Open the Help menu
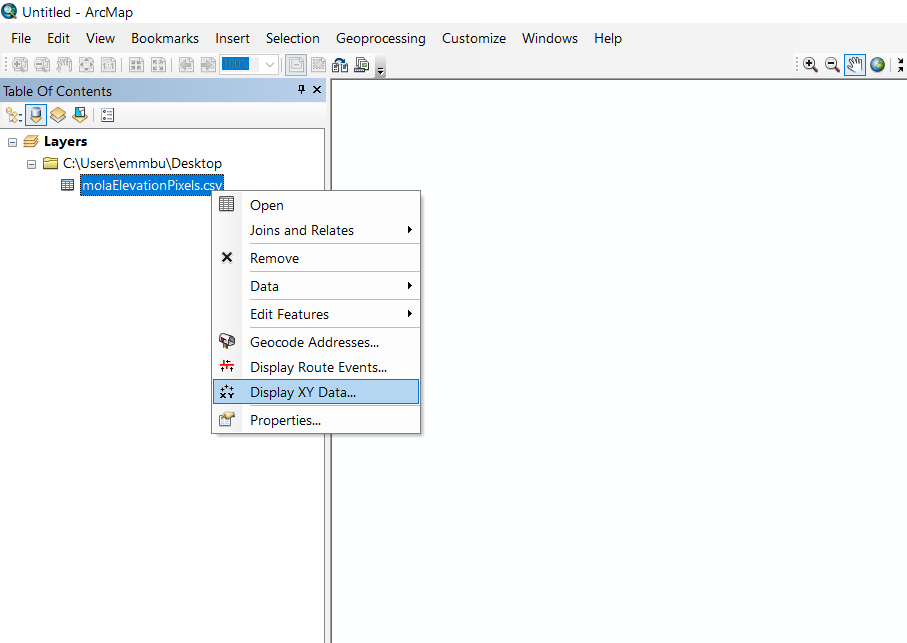 [x=608, y=38]
